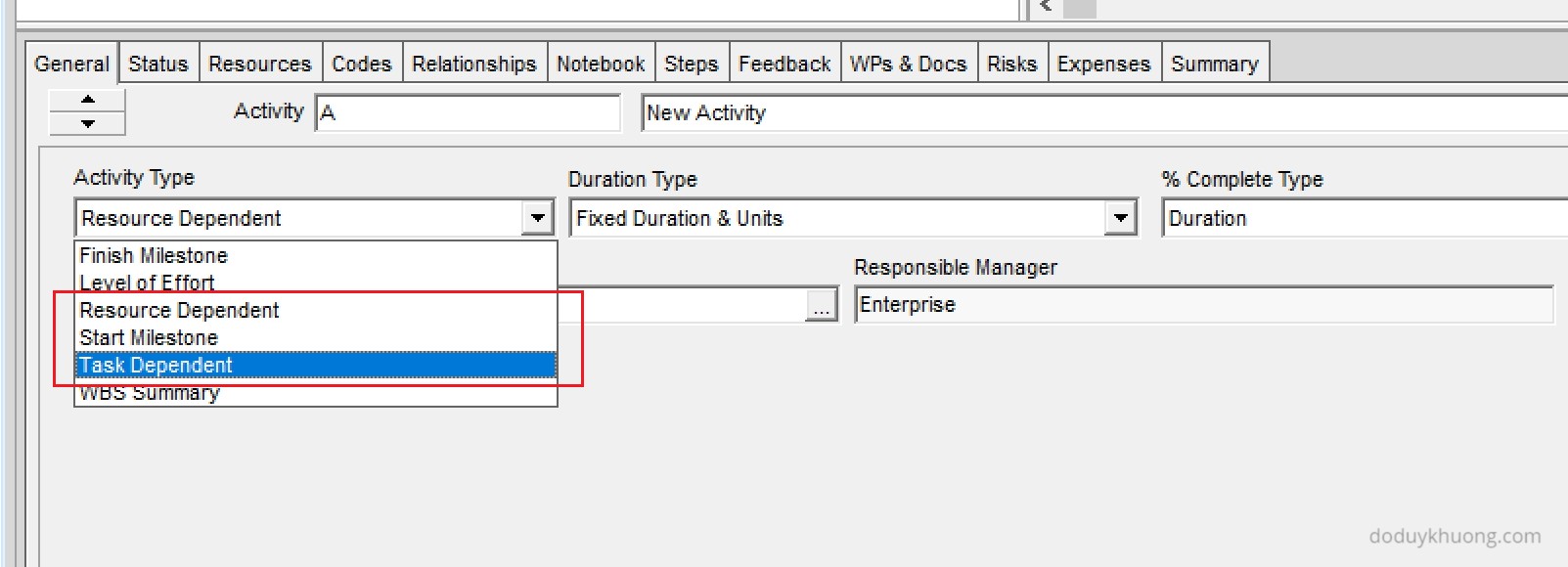
Task: Go to the Relationships tab
Action: pyautogui.click(x=473, y=64)
